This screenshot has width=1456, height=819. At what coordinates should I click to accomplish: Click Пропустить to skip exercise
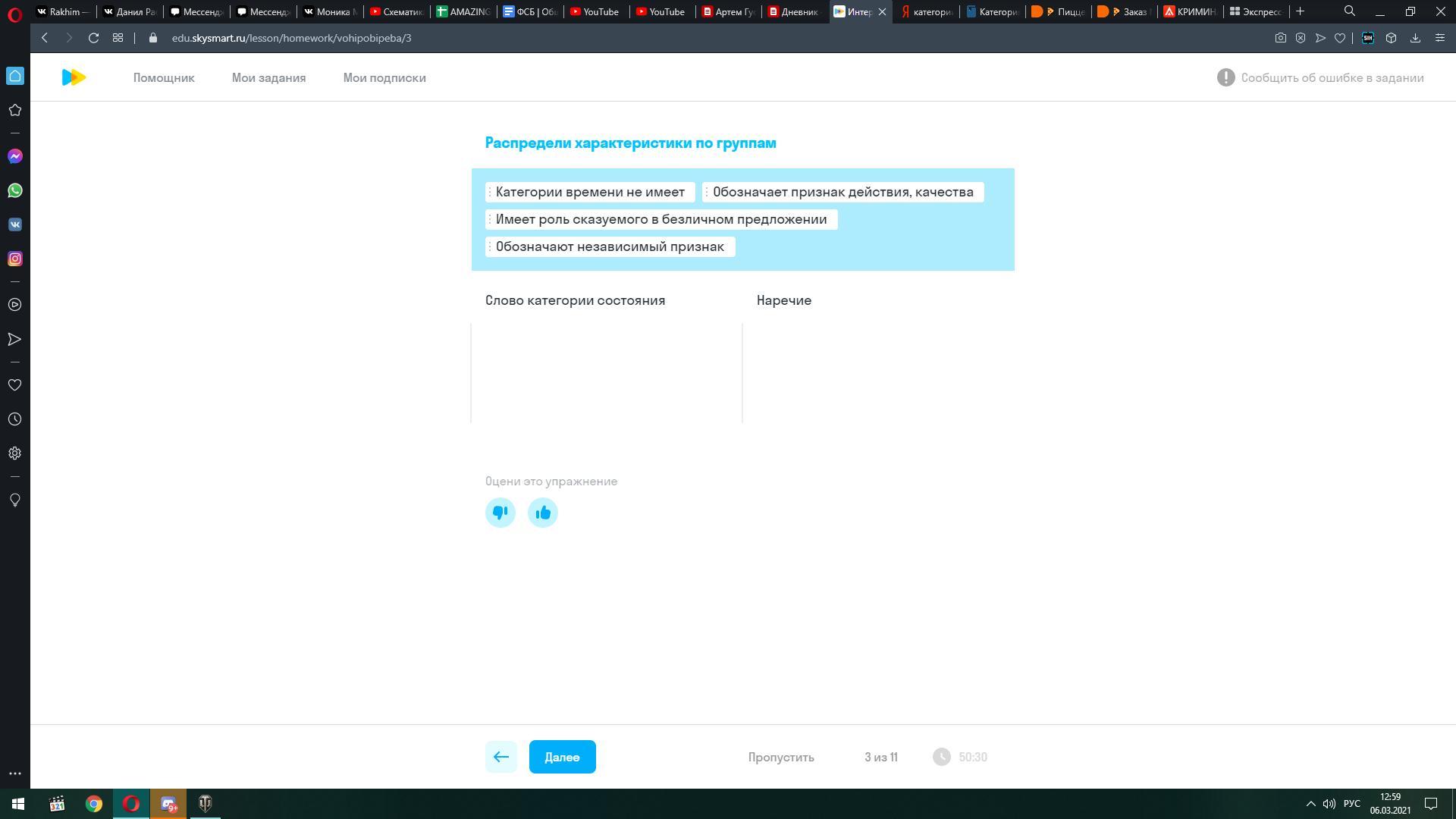(x=780, y=757)
